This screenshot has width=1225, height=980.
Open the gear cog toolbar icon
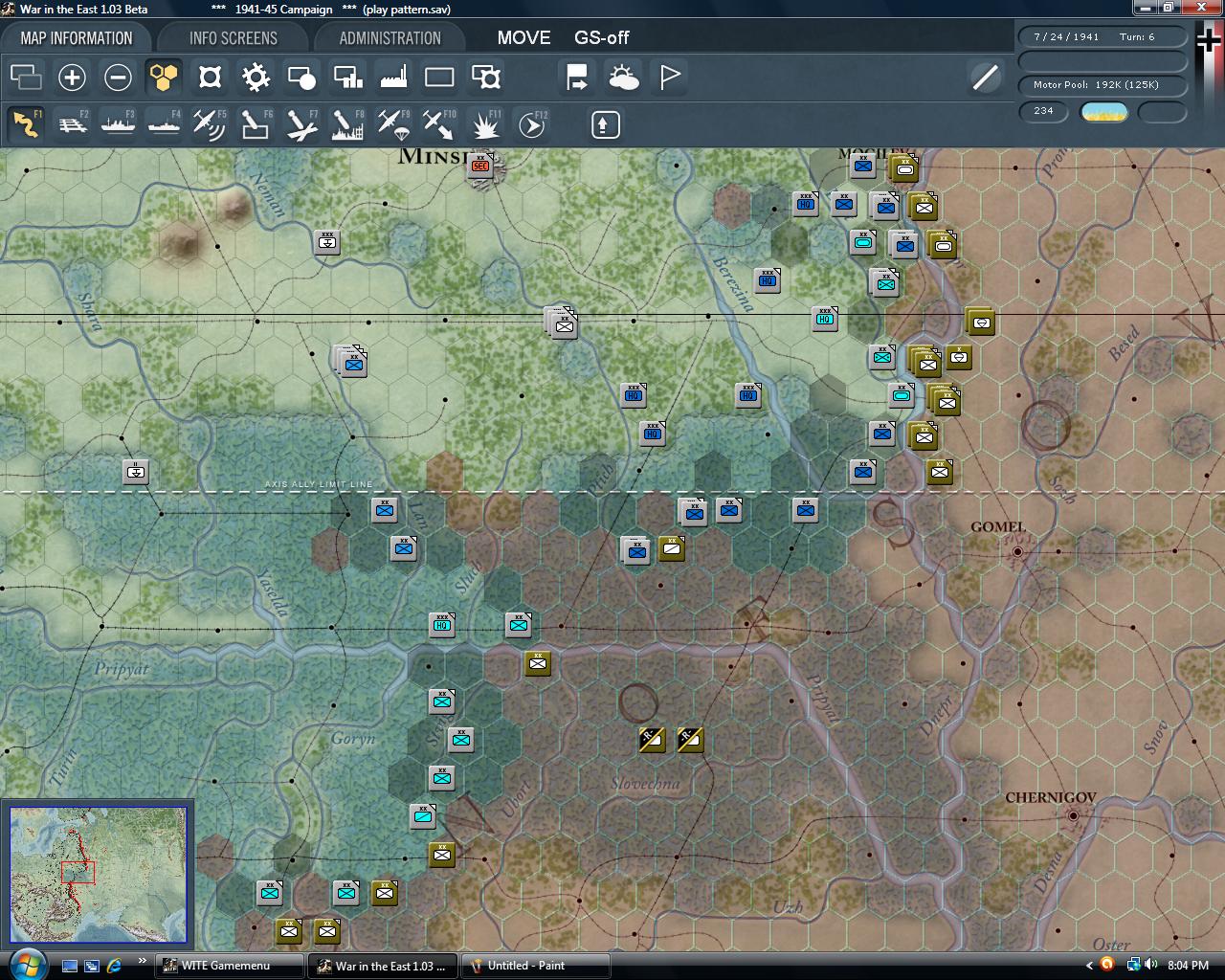point(256,78)
